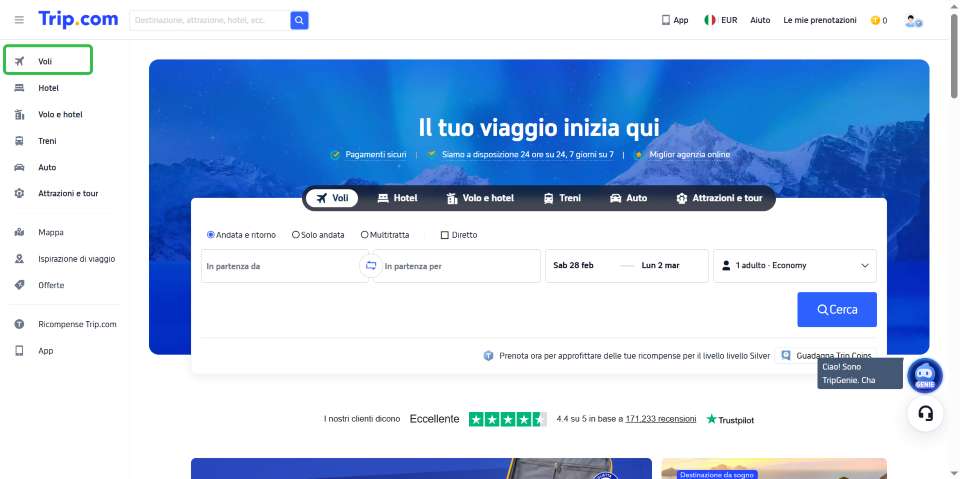Image resolution: width=960 pixels, height=479 pixels.
Task: Open the EUR currency and language selector
Action: pyautogui.click(x=720, y=20)
